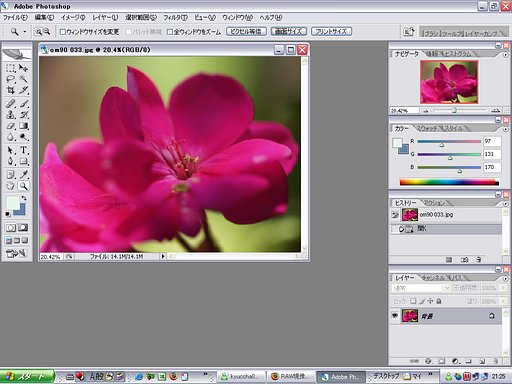Screen dimensions: 512x384
Task: Click the Windows スタート button
Action: pyautogui.click(x=27, y=376)
